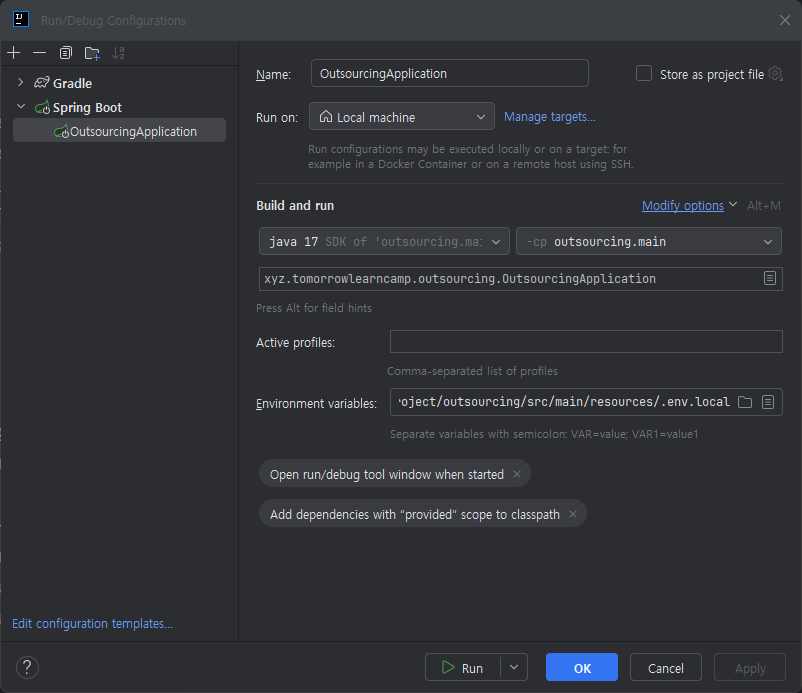This screenshot has height=693, width=802.
Task: Browse env file with the folder icon
Action: (745, 402)
